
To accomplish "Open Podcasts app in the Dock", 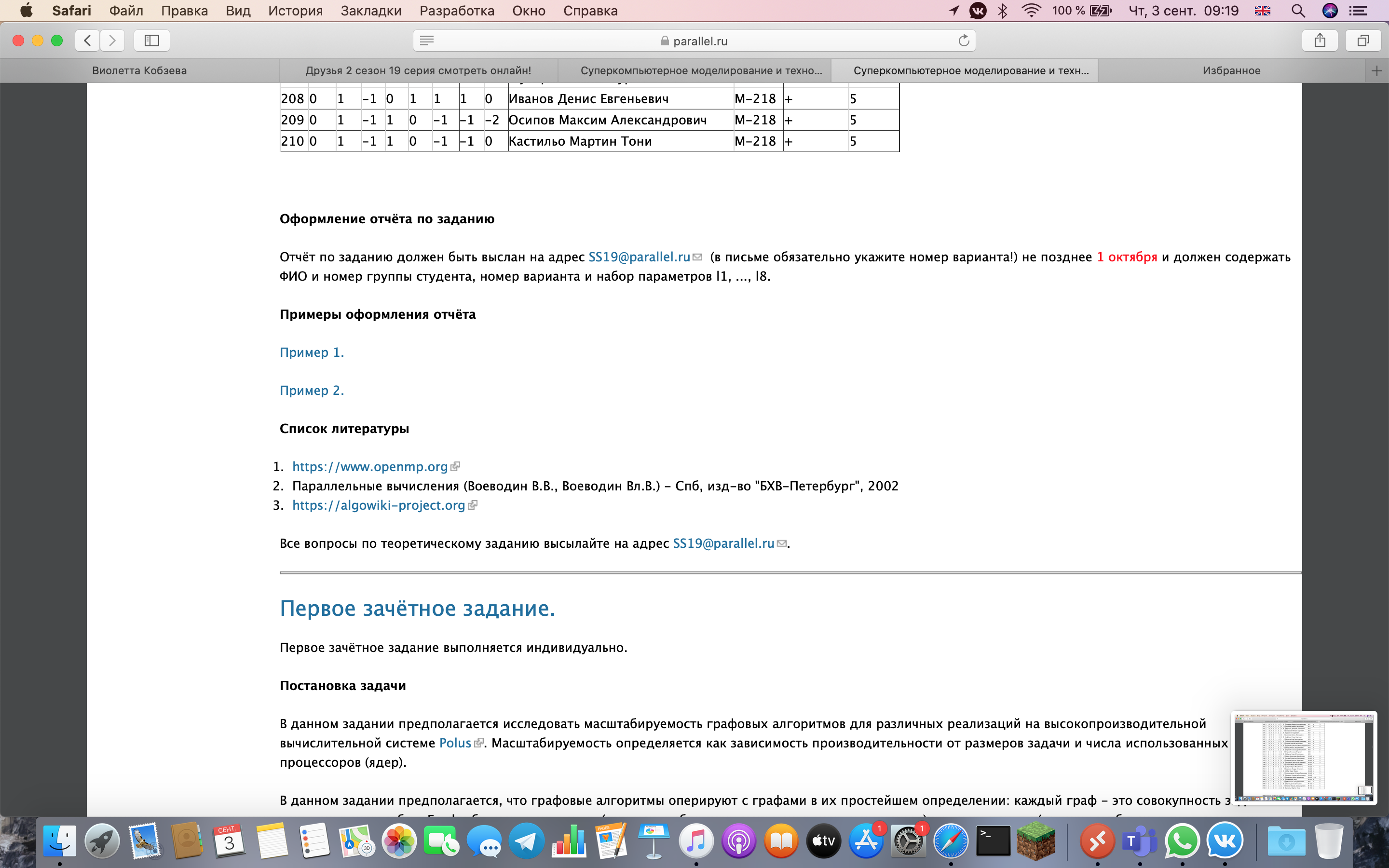I will [739, 841].
